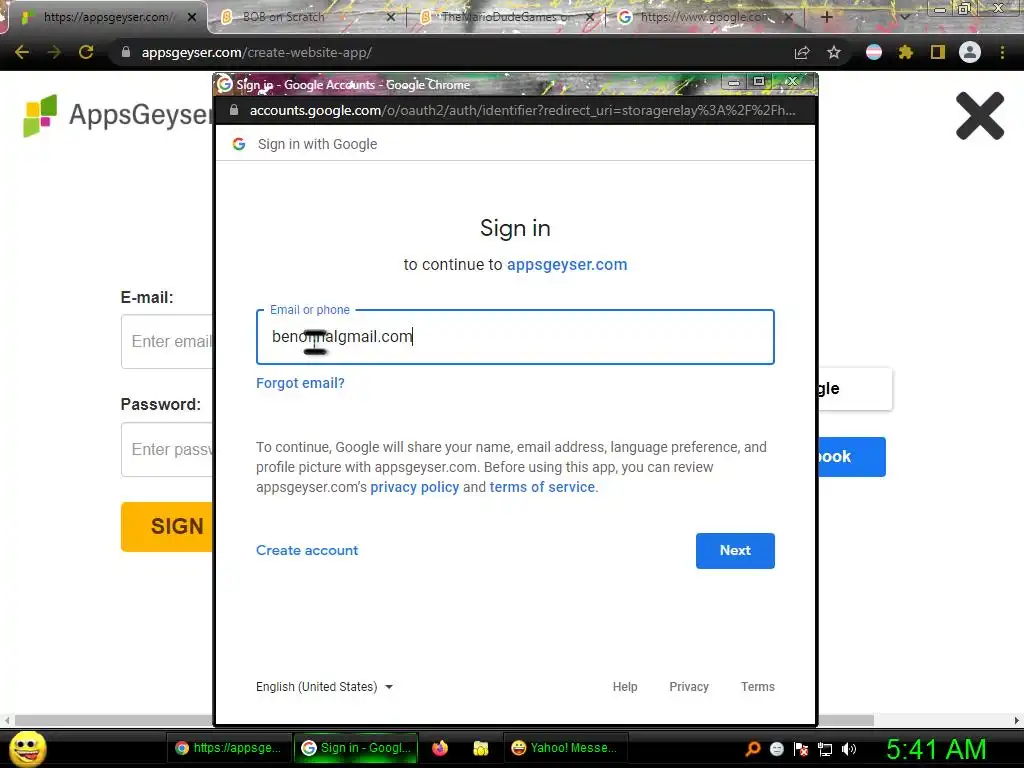
Task: Open the folder icon in the taskbar
Action: 481,748
